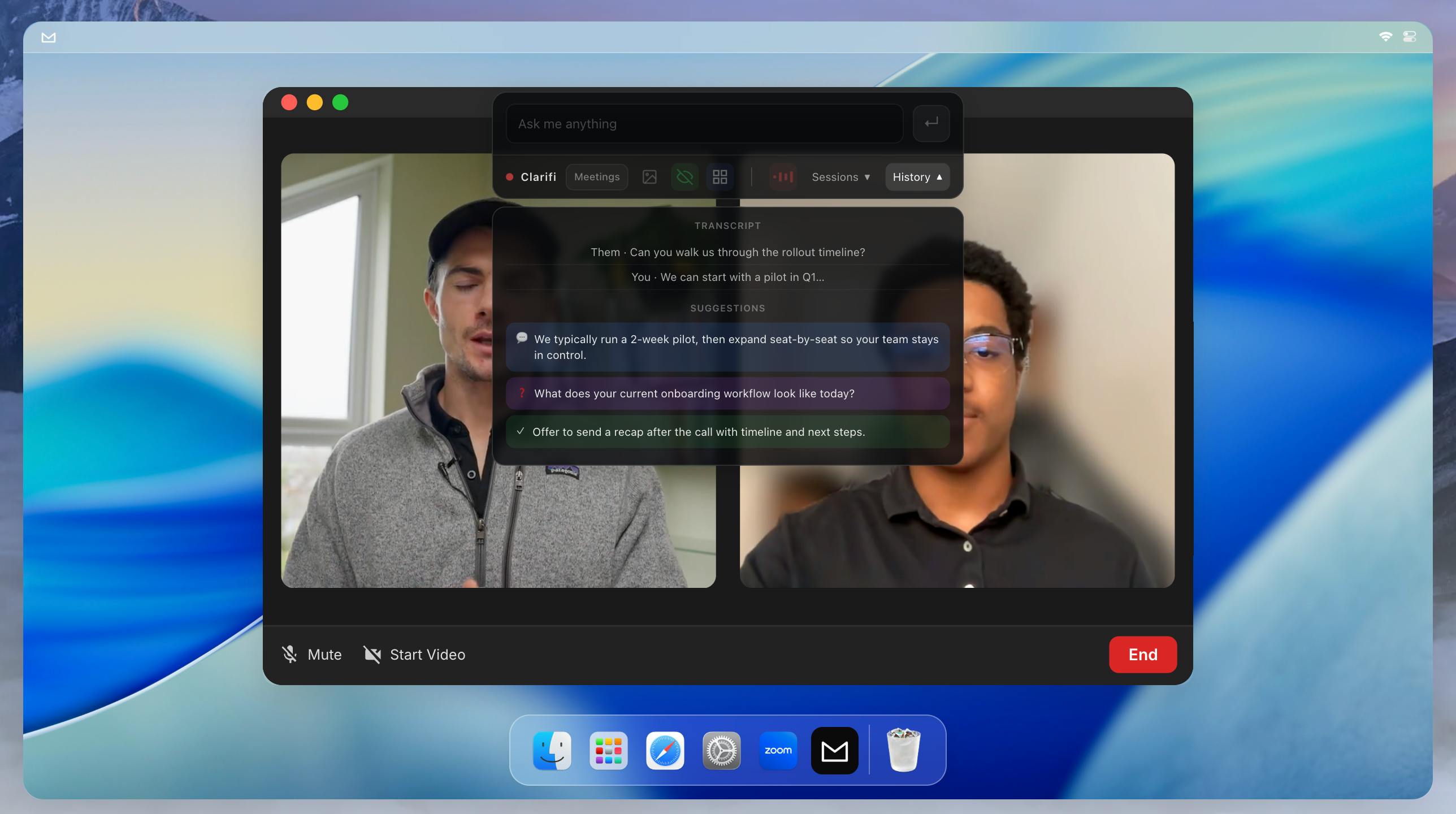The width and height of the screenshot is (1456, 814).
Task: Expand the Sessions dropdown
Action: pyautogui.click(x=840, y=177)
